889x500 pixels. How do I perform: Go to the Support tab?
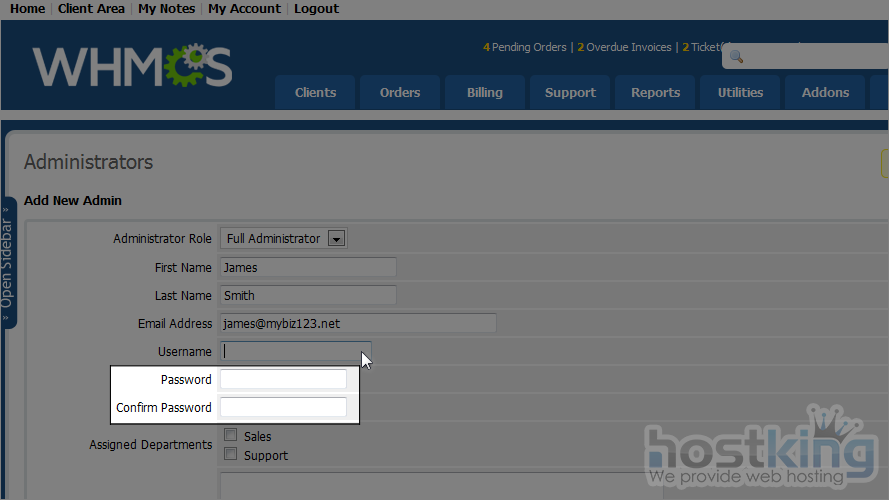tap(570, 93)
